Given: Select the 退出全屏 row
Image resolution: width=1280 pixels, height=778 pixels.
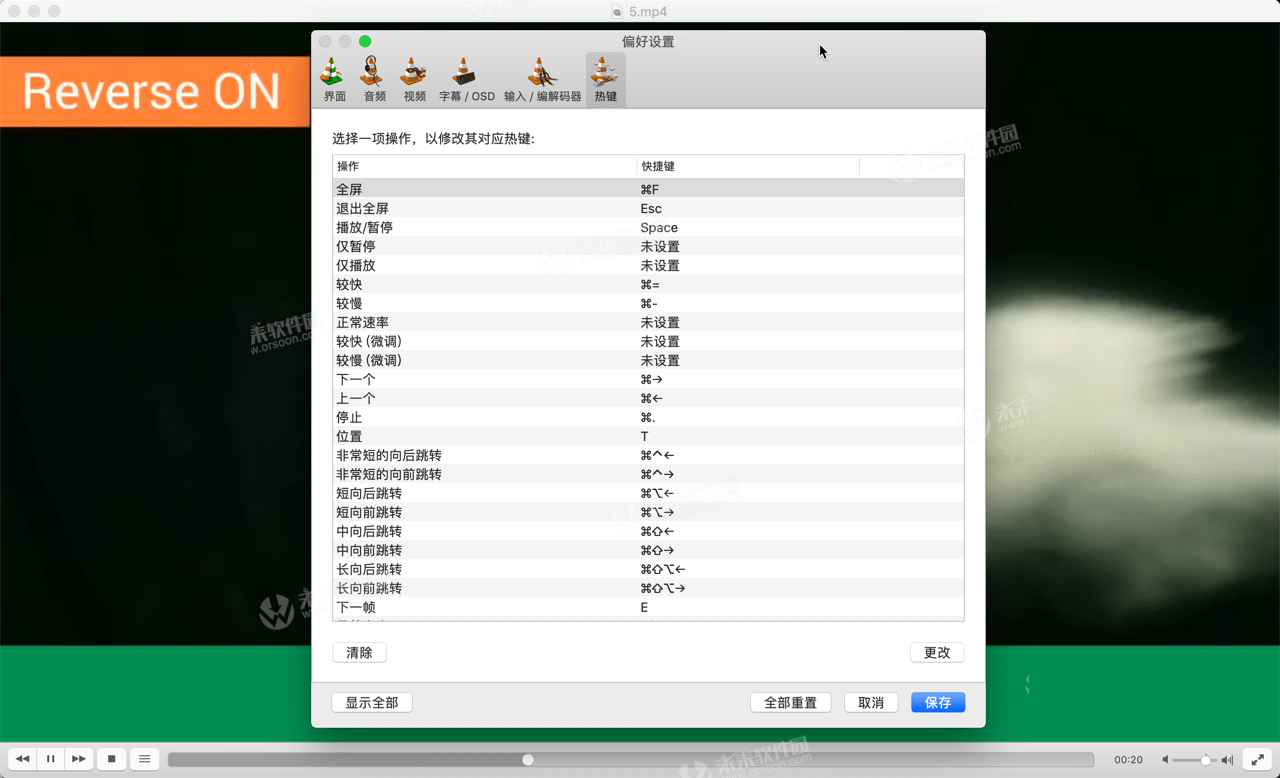Looking at the screenshot, I should (x=648, y=208).
